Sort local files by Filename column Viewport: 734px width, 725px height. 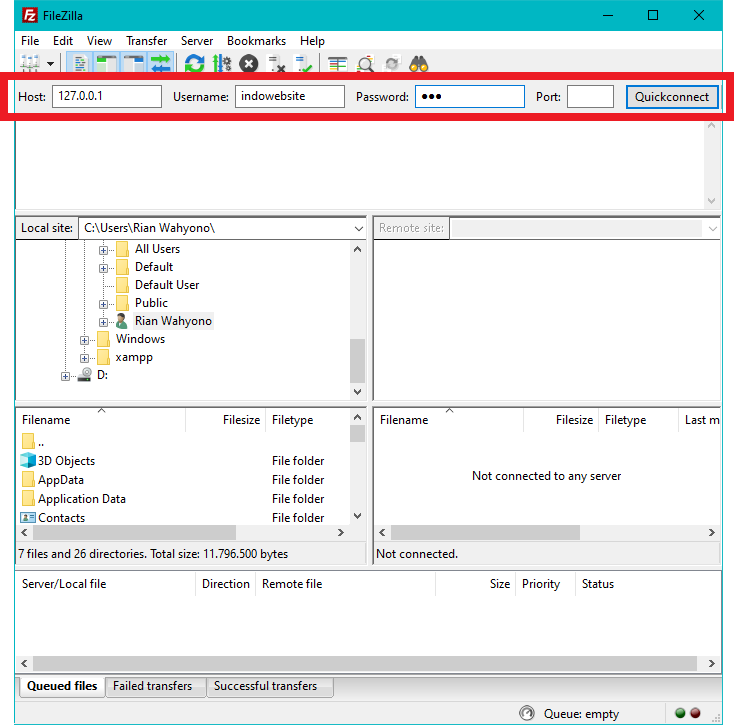(101, 420)
